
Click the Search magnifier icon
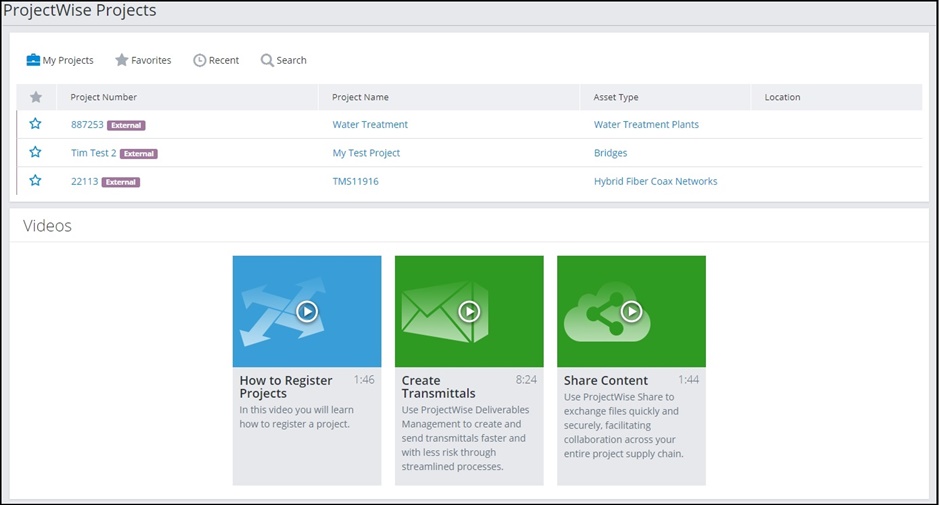tap(267, 61)
